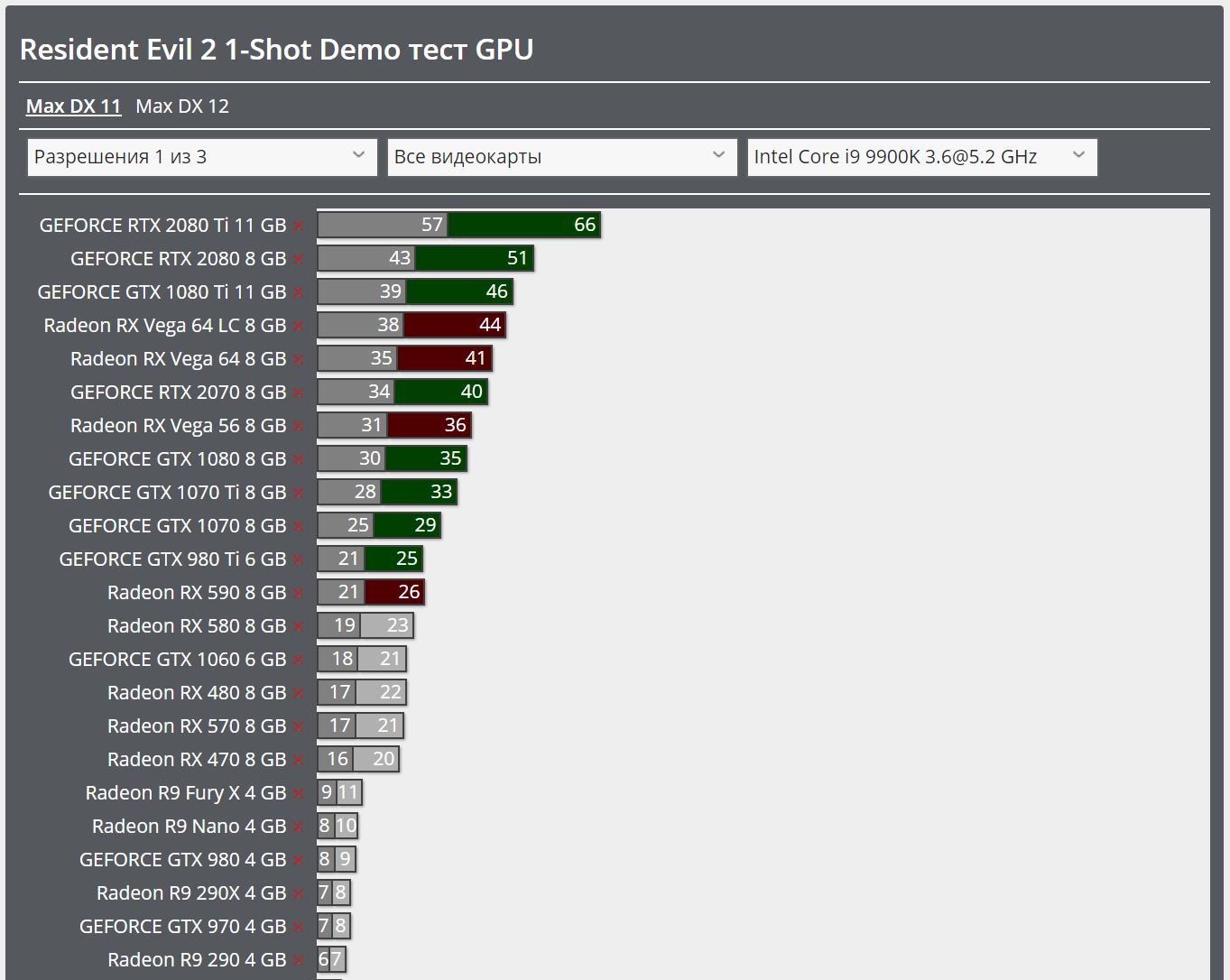Remove Radeon R9 290X 4 GB entry
1230x980 pixels.
pos(299,894)
